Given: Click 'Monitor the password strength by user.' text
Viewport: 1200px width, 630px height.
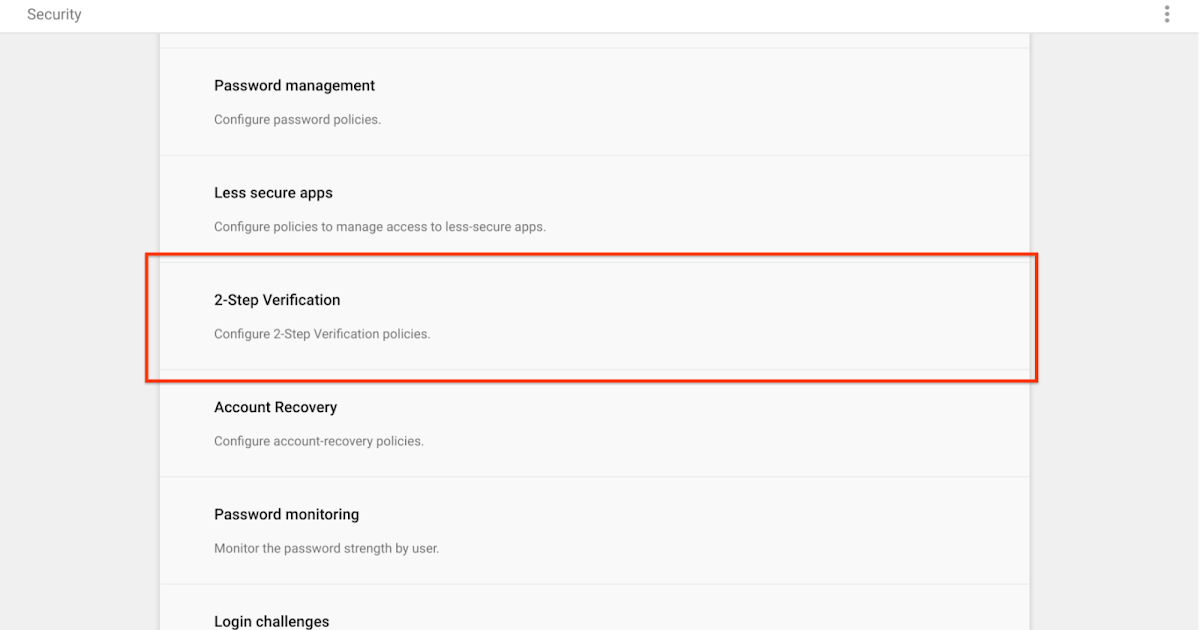Looking at the screenshot, I should tap(326, 548).
